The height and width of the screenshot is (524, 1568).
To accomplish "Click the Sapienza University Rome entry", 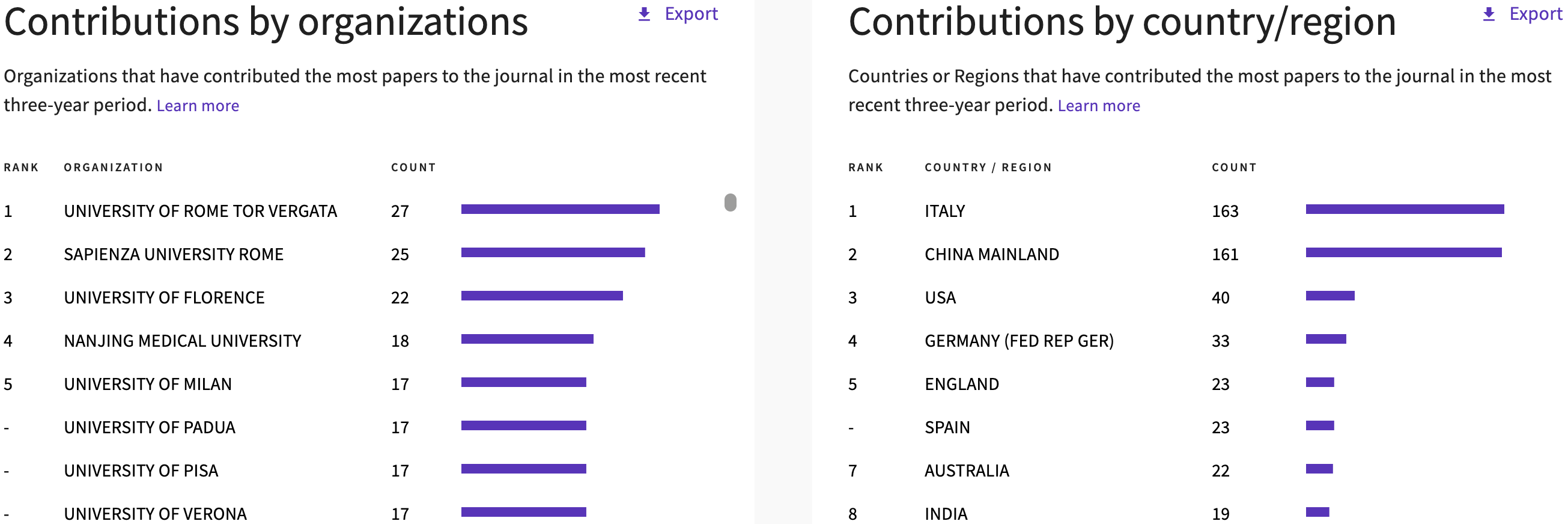I will pyautogui.click(x=174, y=254).
